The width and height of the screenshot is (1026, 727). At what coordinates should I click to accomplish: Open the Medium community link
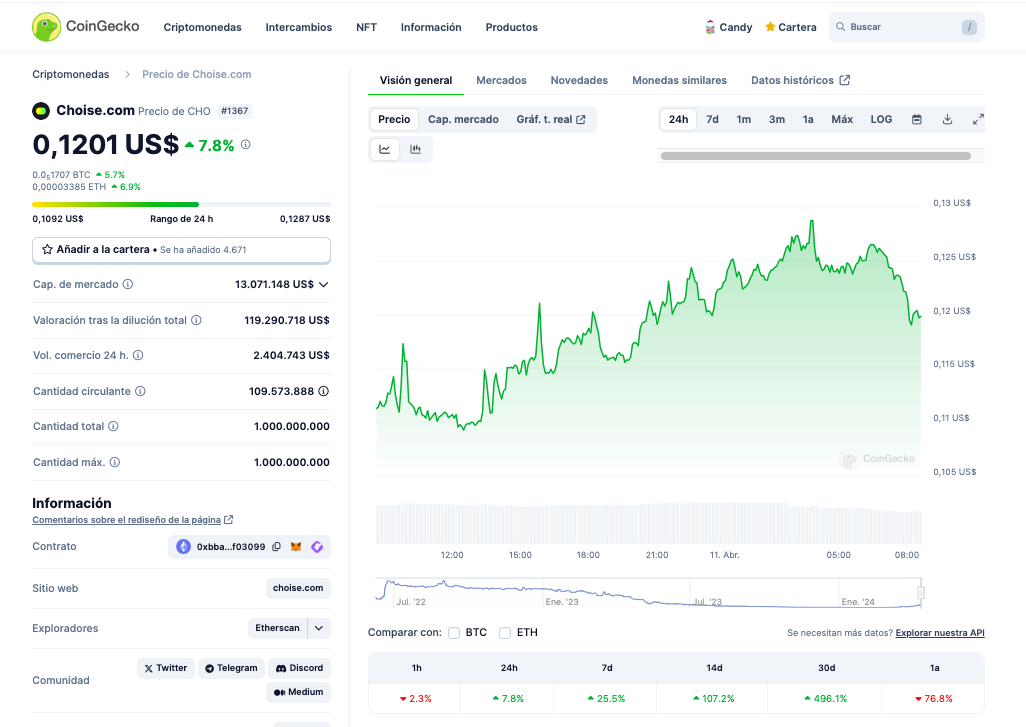point(298,692)
